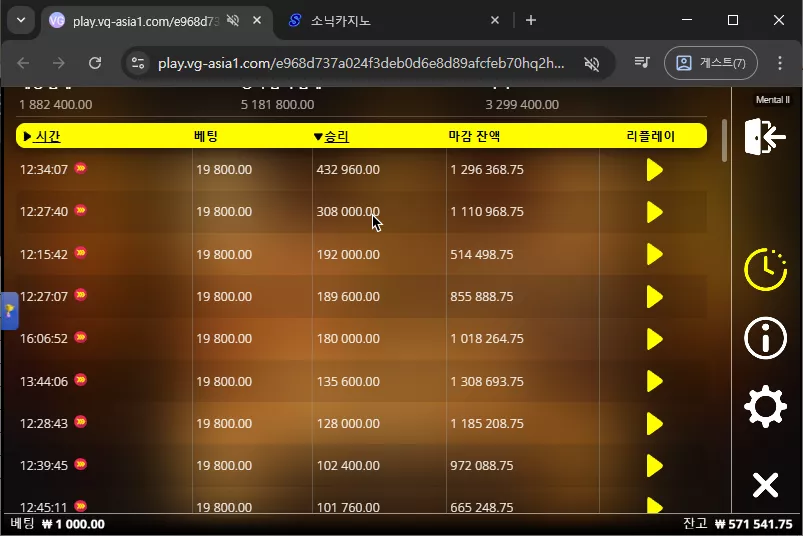This screenshot has height=536, width=803.
Task: Click the red coin icon beside 12:39:45
Action: [x=80, y=464]
